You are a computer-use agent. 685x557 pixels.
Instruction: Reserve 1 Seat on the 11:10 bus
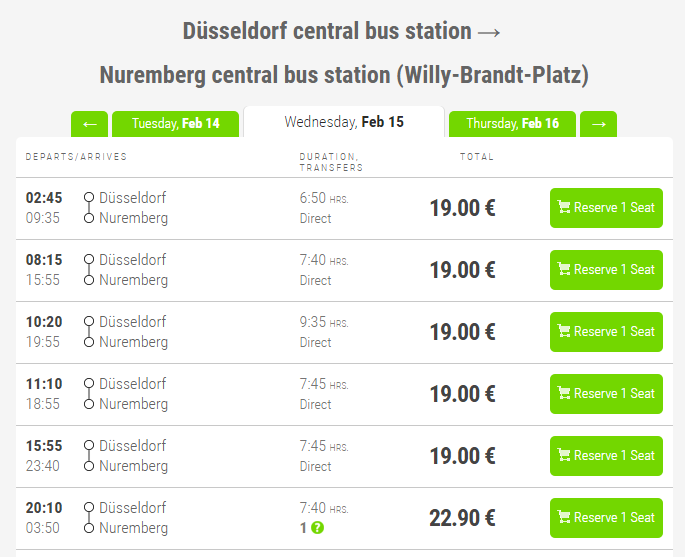pyautogui.click(x=606, y=394)
